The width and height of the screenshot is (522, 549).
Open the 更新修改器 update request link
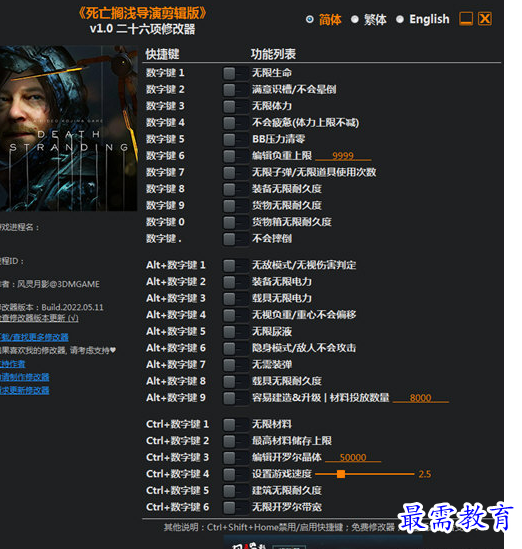(25, 390)
